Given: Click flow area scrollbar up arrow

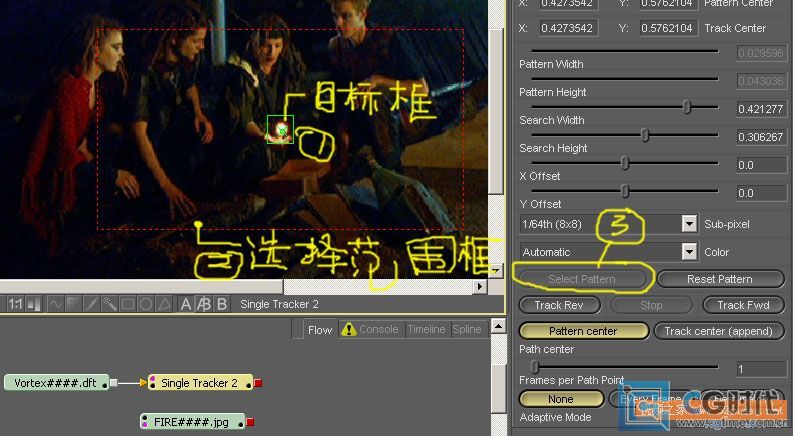Looking at the screenshot, I should [499, 326].
